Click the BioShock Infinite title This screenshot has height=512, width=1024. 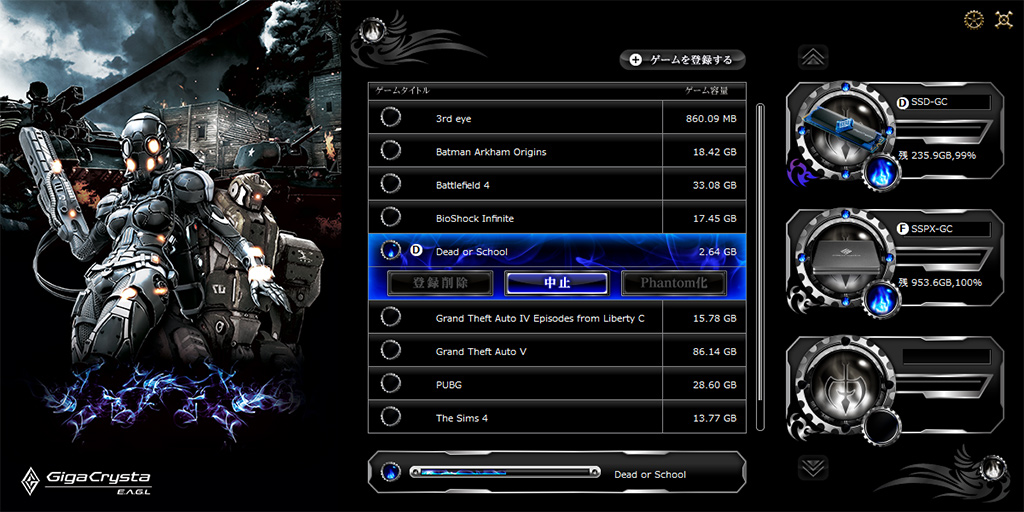[x=477, y=218]
